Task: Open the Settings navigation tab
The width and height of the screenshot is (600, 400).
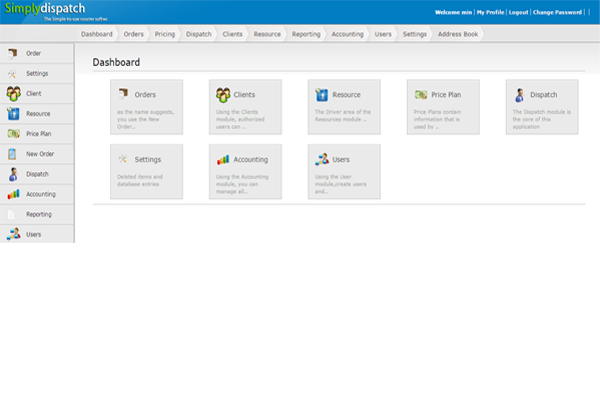Action: (415, 34)
